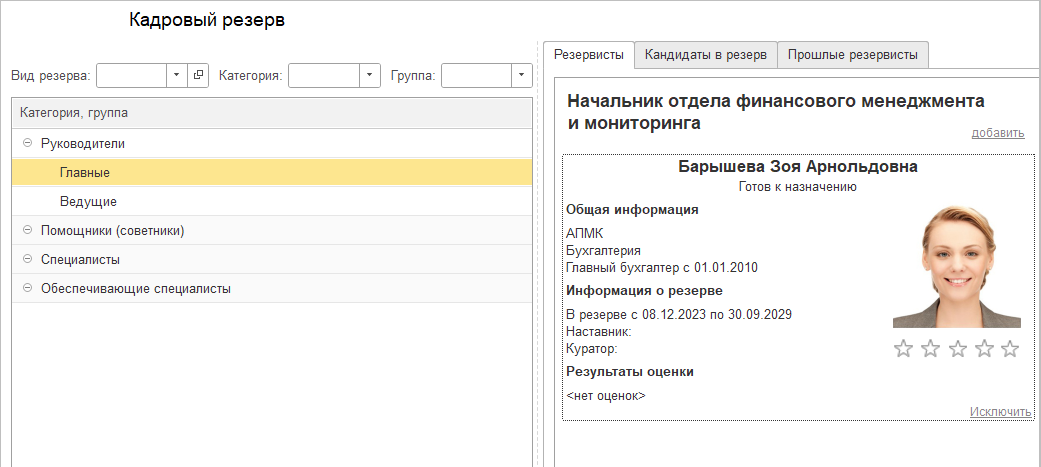Rate candidate with the first star
The width and height of the screenshot is (1041, 467).
pyautogui.click(x=903, y=348)
